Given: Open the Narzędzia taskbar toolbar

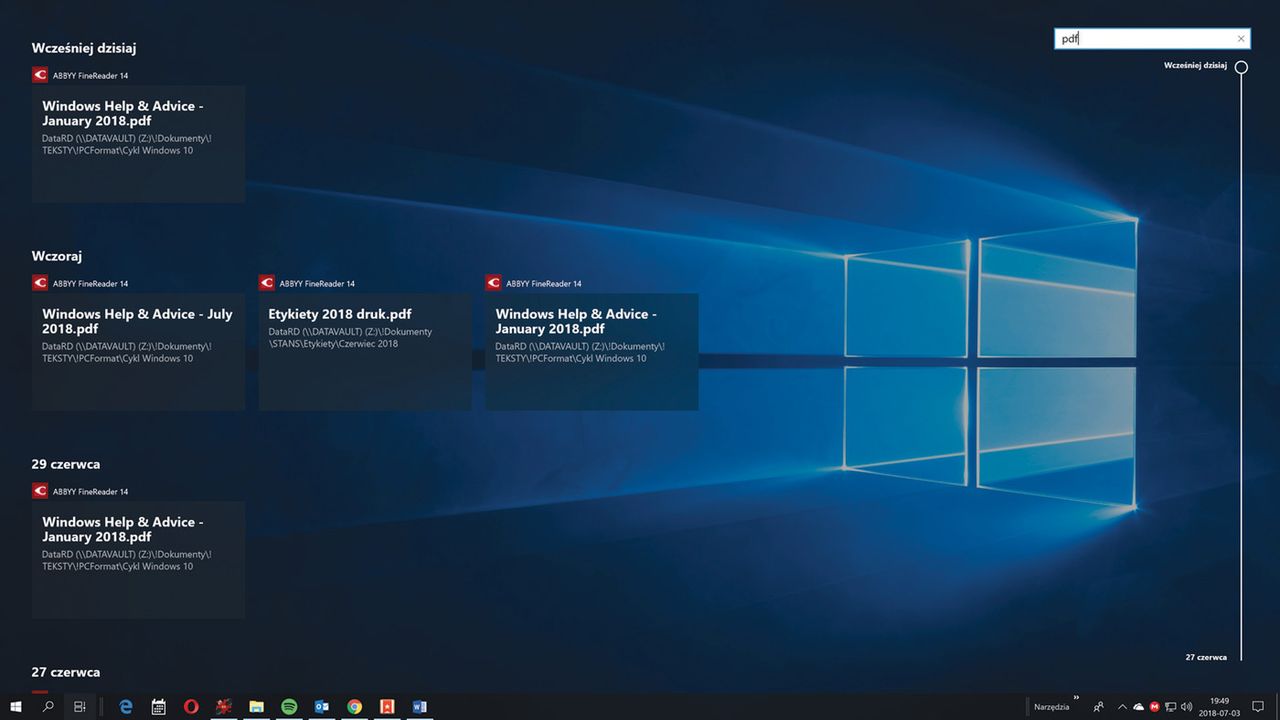Looking at the screenshot, I should coord(1051,707).
